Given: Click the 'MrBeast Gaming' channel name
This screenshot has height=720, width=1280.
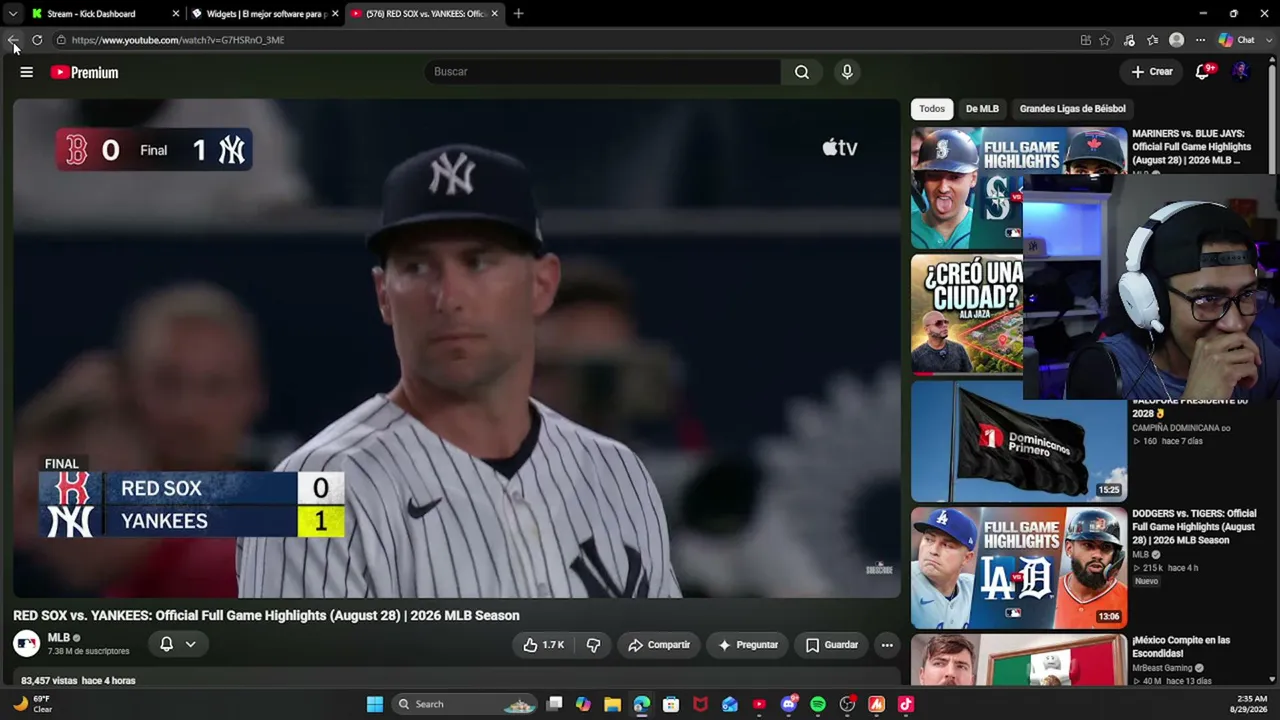Looking at the screenshot, I should (x=1163, y=668).
